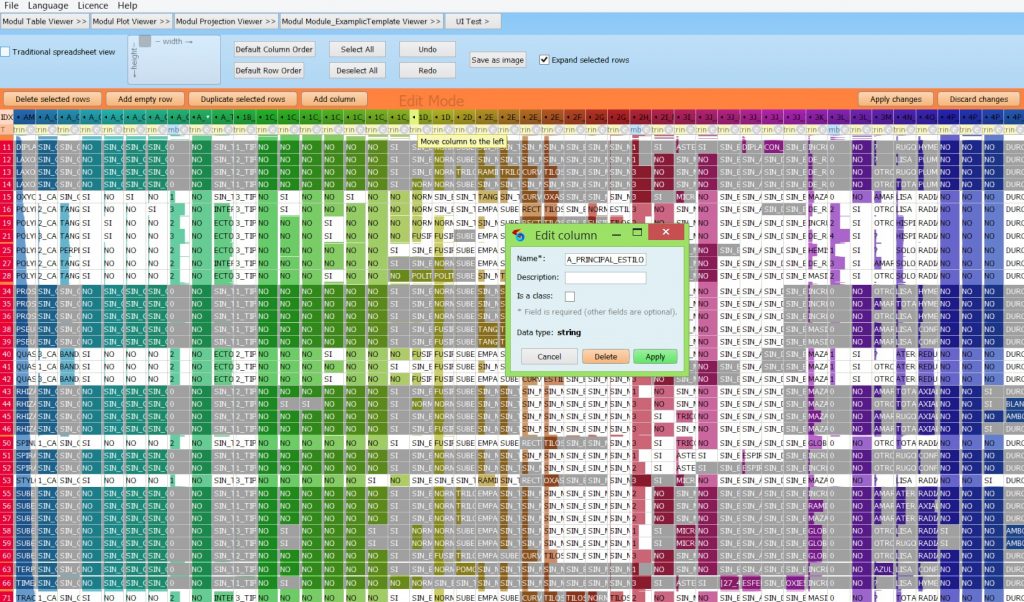
Task: Minimize the Edit column dialog
Action: pyautogui.click(x=613, y=233)
